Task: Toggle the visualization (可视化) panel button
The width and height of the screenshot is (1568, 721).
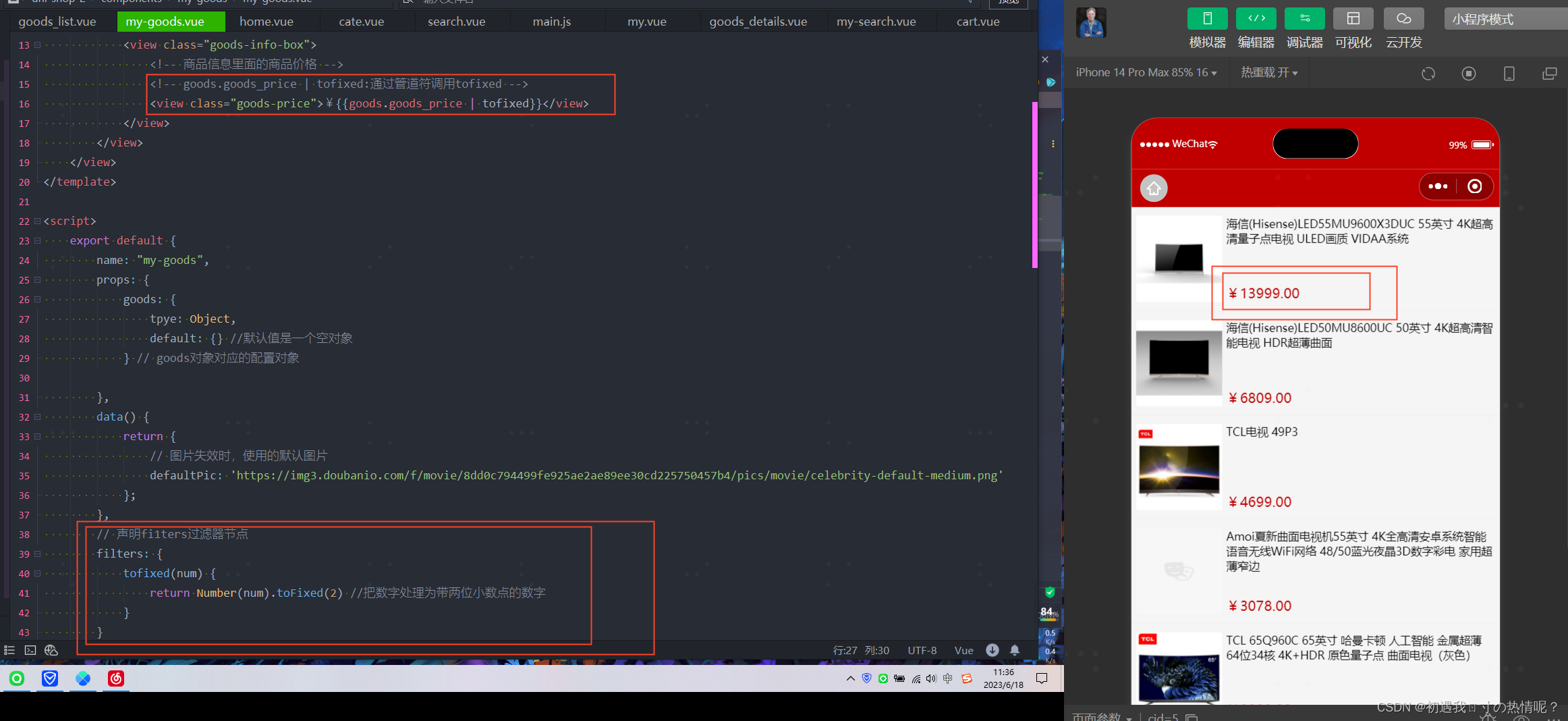Action: [x=1353, y=19]
